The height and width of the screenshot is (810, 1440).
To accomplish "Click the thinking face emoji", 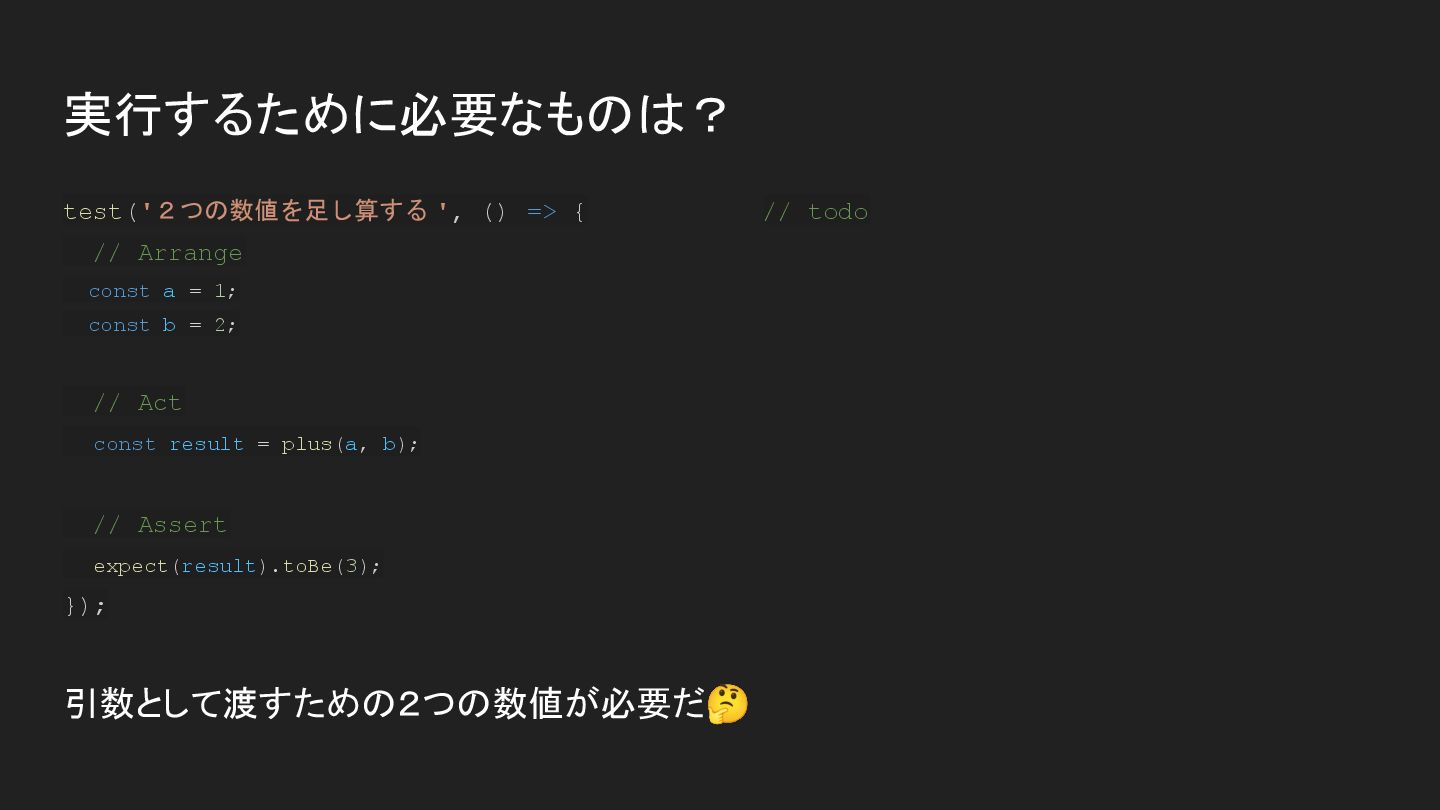I will click(x=727, y=704).
